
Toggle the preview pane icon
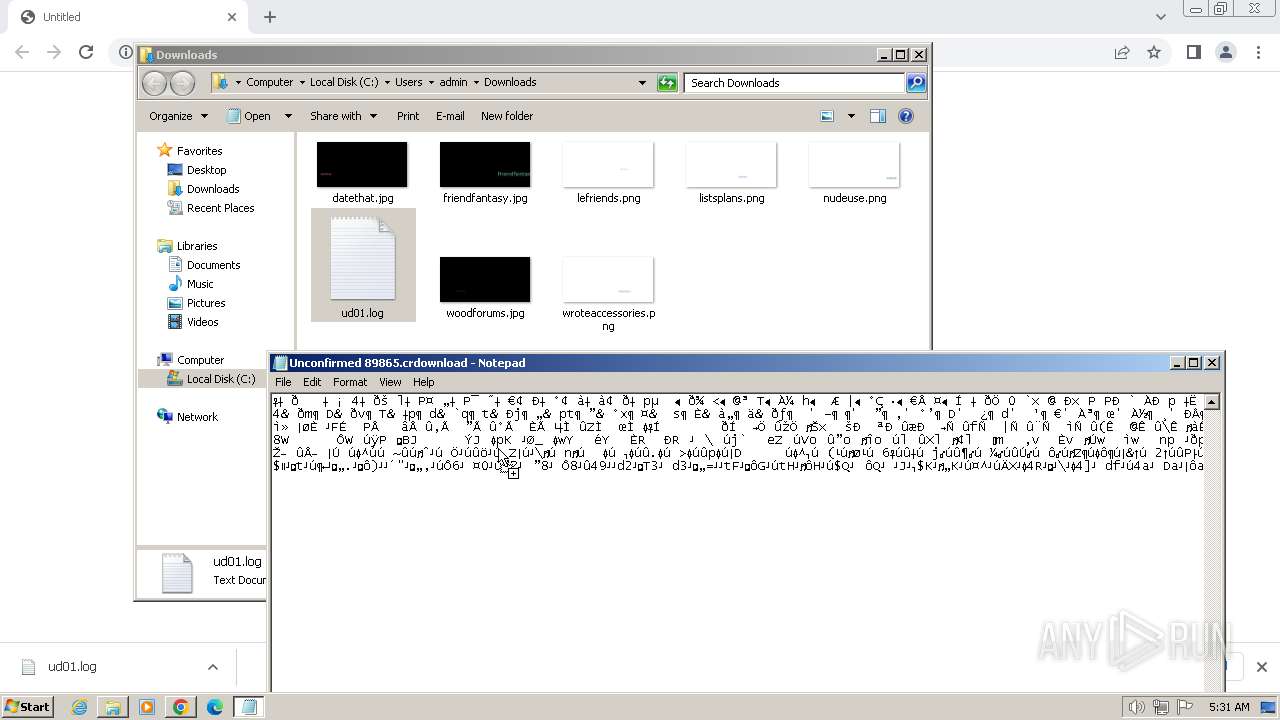(x=877, y=116)
